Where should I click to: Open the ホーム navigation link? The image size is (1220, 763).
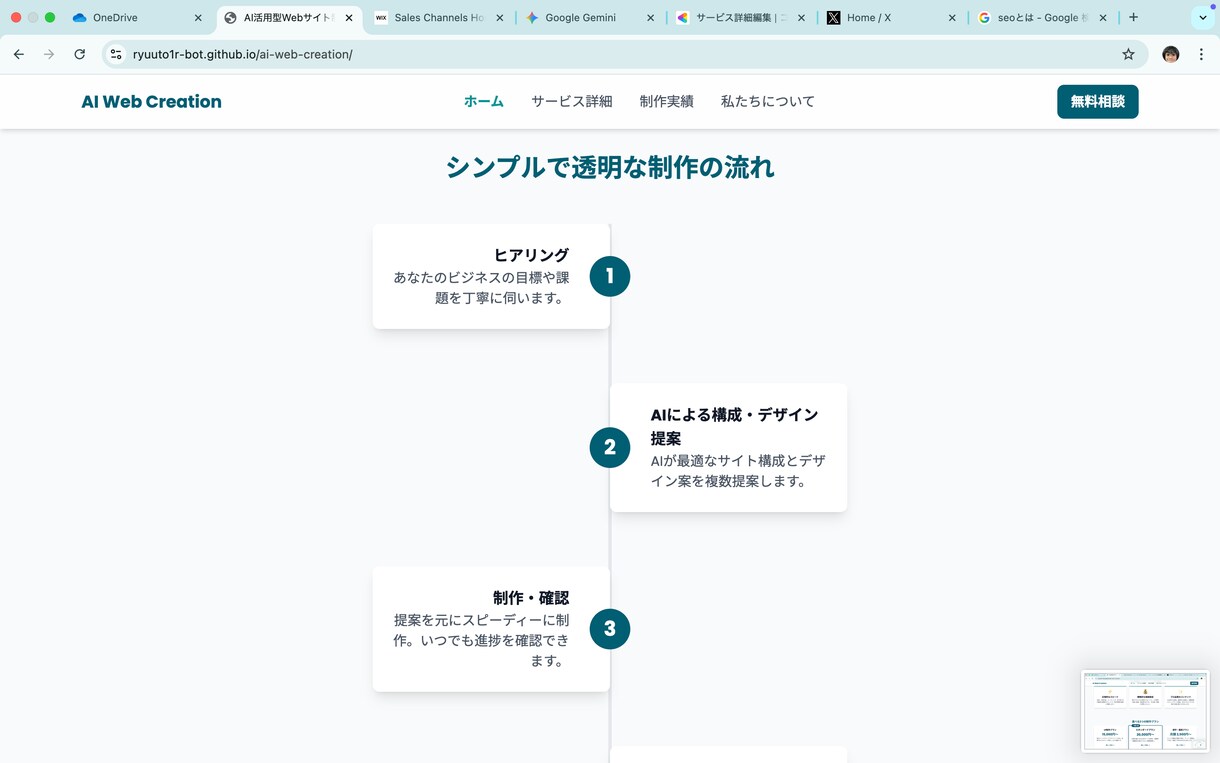tap(484, 101)
